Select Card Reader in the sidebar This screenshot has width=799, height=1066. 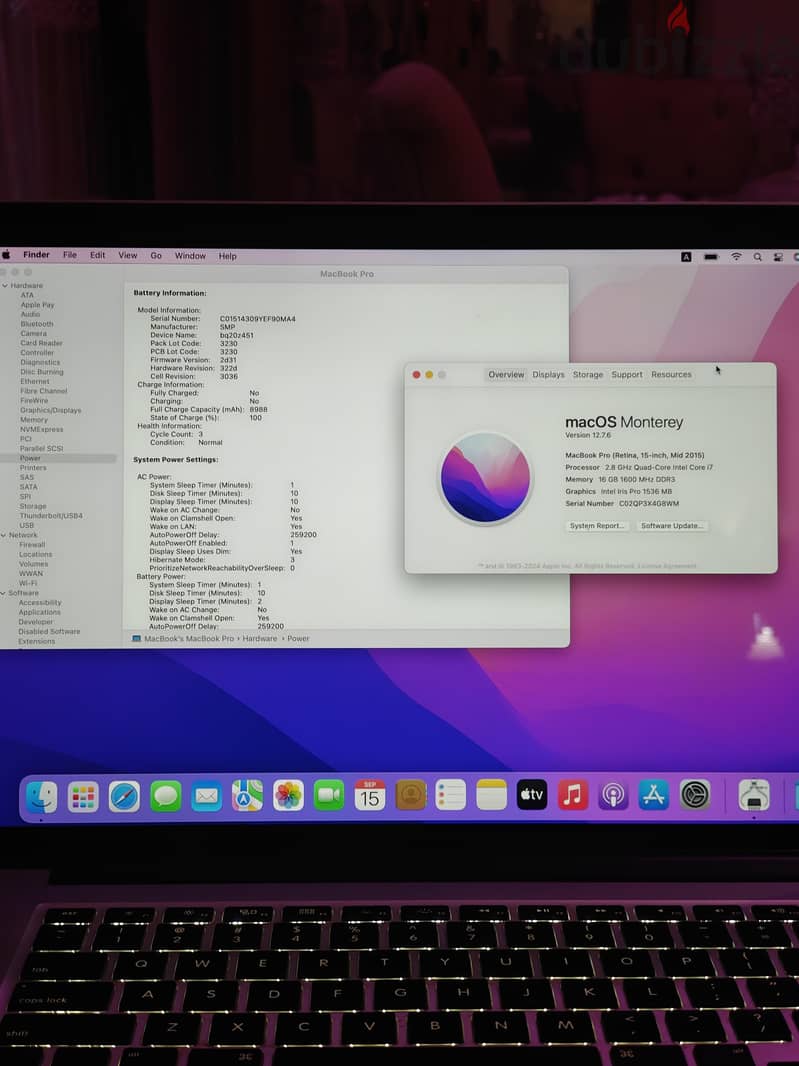click(x=41, y=343)
